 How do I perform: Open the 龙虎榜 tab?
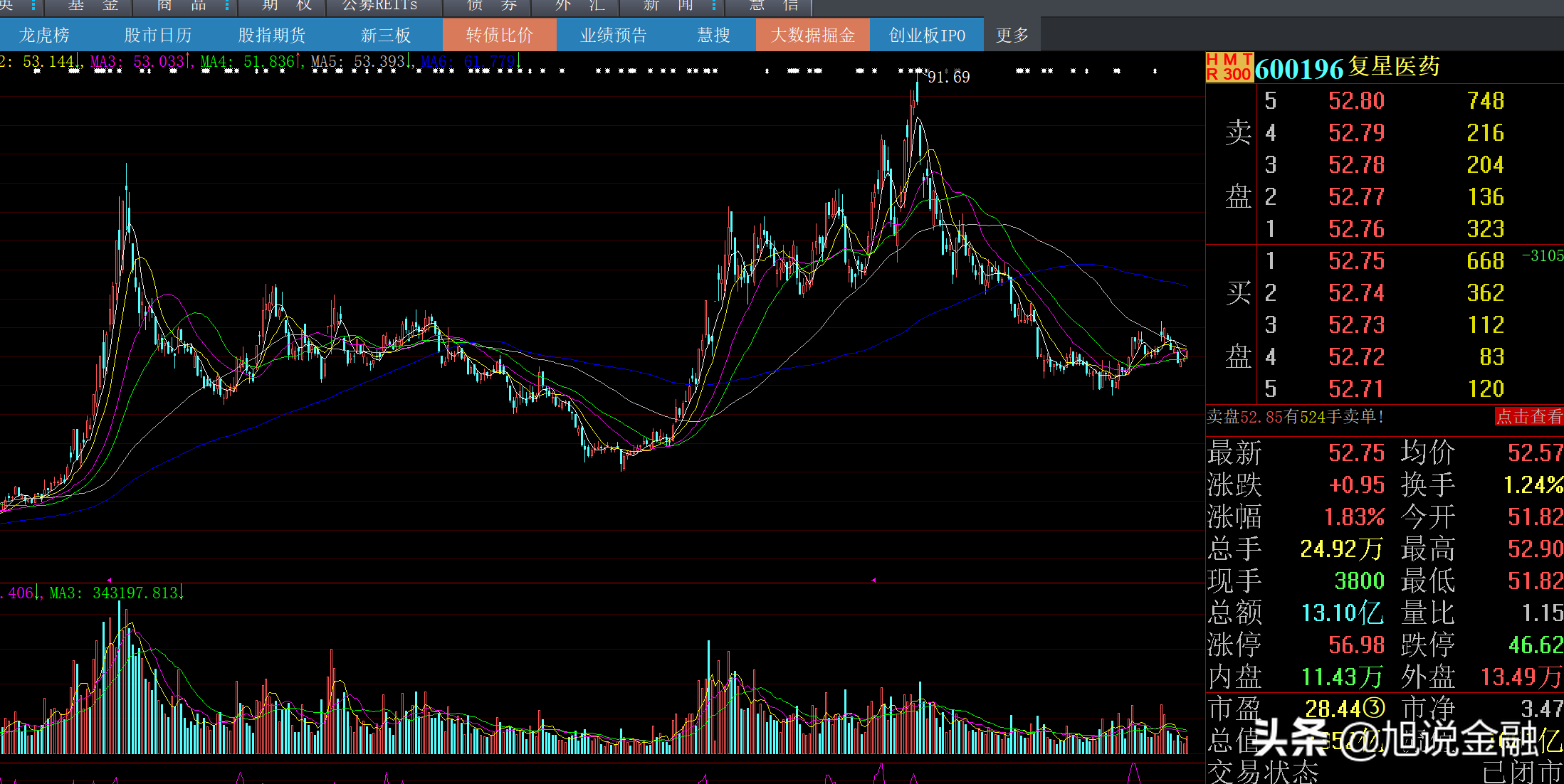click(44, 35)
